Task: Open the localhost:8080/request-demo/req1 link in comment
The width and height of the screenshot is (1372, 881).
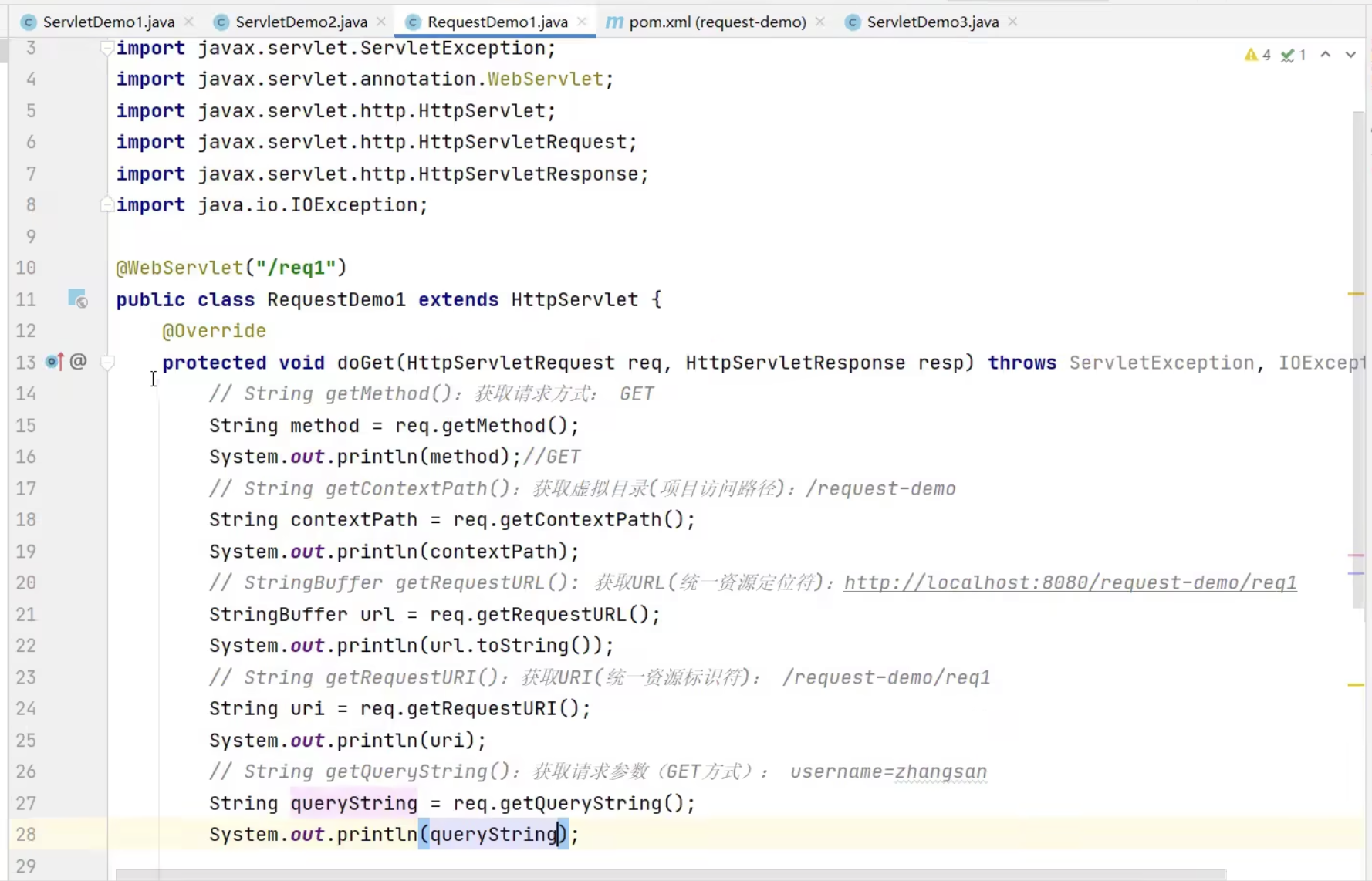Action: pos(1070,582)
